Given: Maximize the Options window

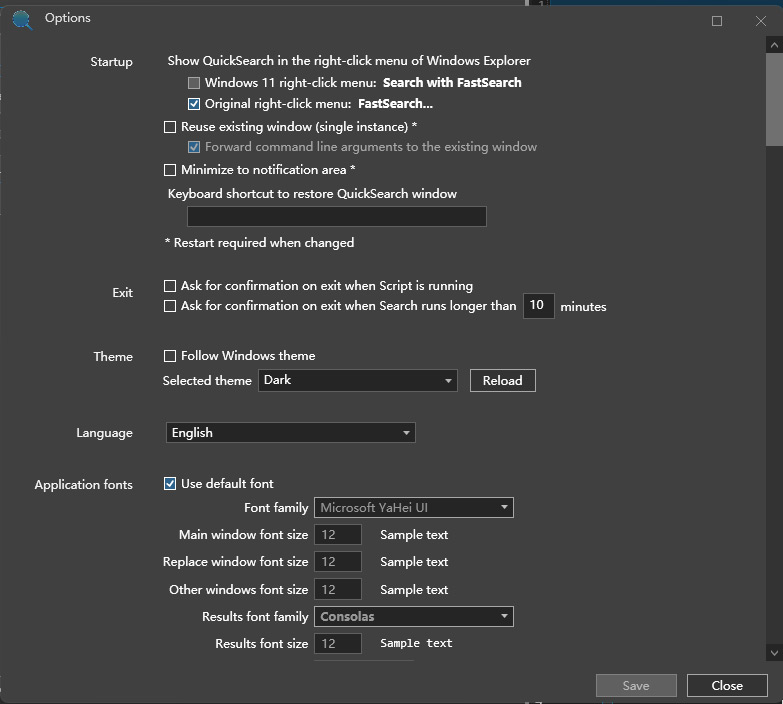Looking at the screenshot, I should (x=717, y=21).
